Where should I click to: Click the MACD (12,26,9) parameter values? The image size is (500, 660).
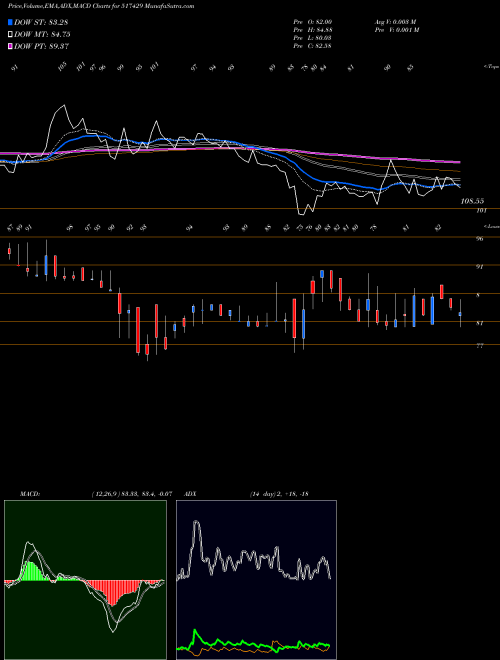132,494
